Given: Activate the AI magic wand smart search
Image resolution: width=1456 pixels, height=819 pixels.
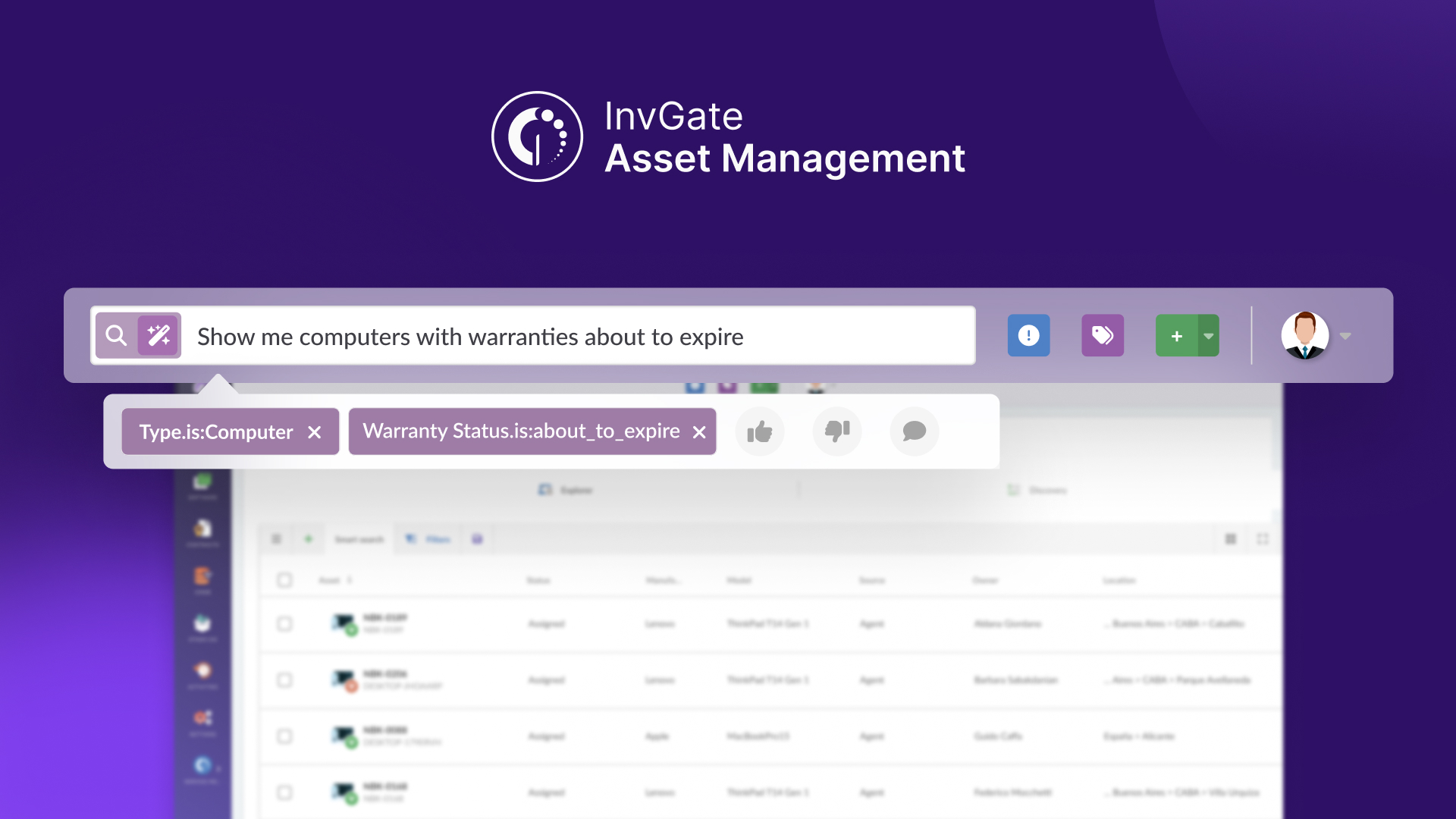Looking at the screenshot, I should (158, 335).
